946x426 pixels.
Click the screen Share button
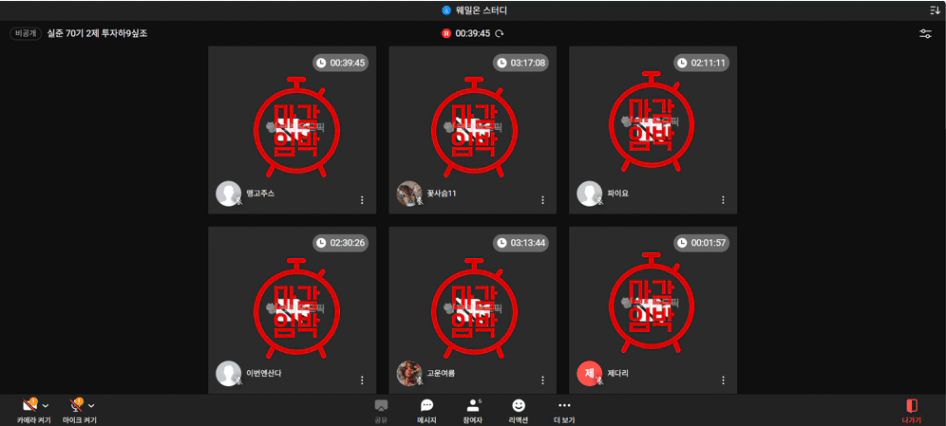(381, 411)
